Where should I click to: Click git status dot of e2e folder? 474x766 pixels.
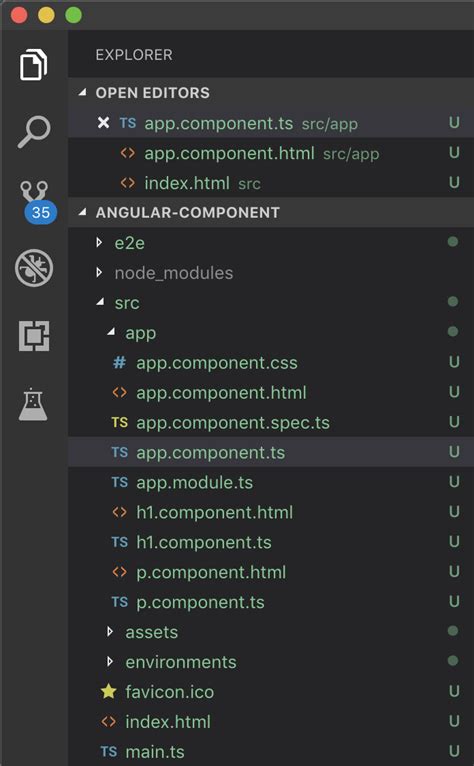point(453,241)
